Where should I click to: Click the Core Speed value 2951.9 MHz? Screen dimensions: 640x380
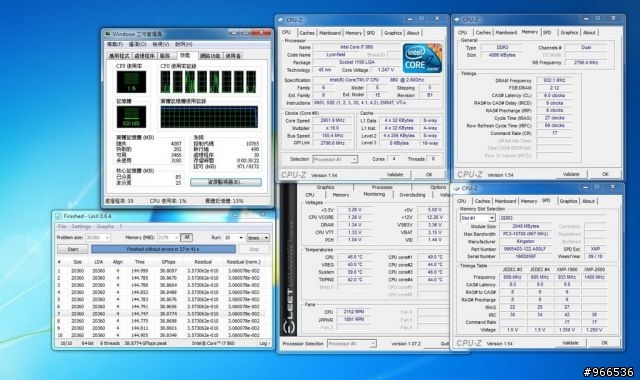(x=332, y=121)
